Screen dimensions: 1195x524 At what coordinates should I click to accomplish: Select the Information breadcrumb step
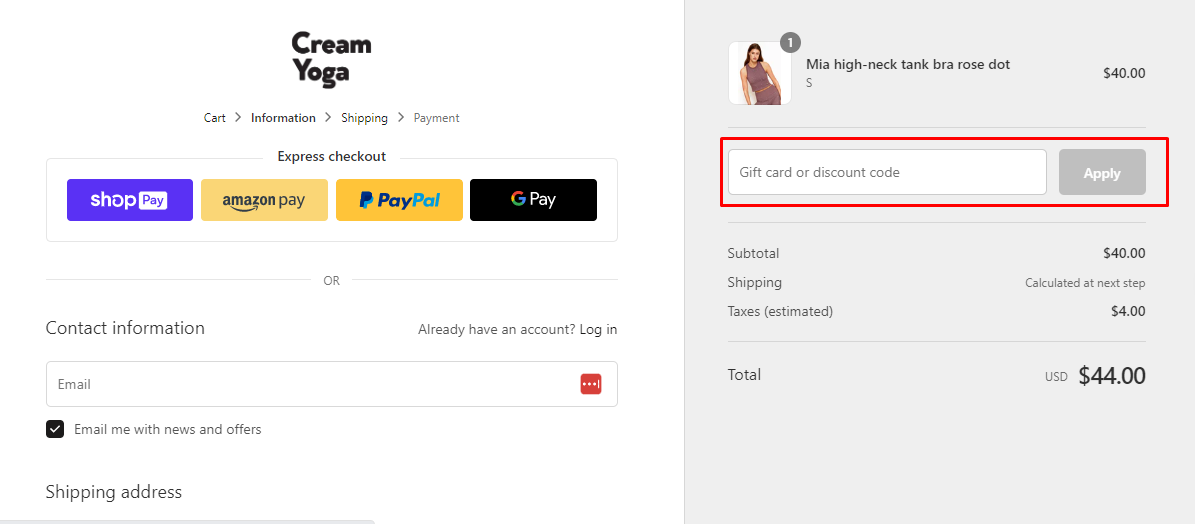[283, 118]
